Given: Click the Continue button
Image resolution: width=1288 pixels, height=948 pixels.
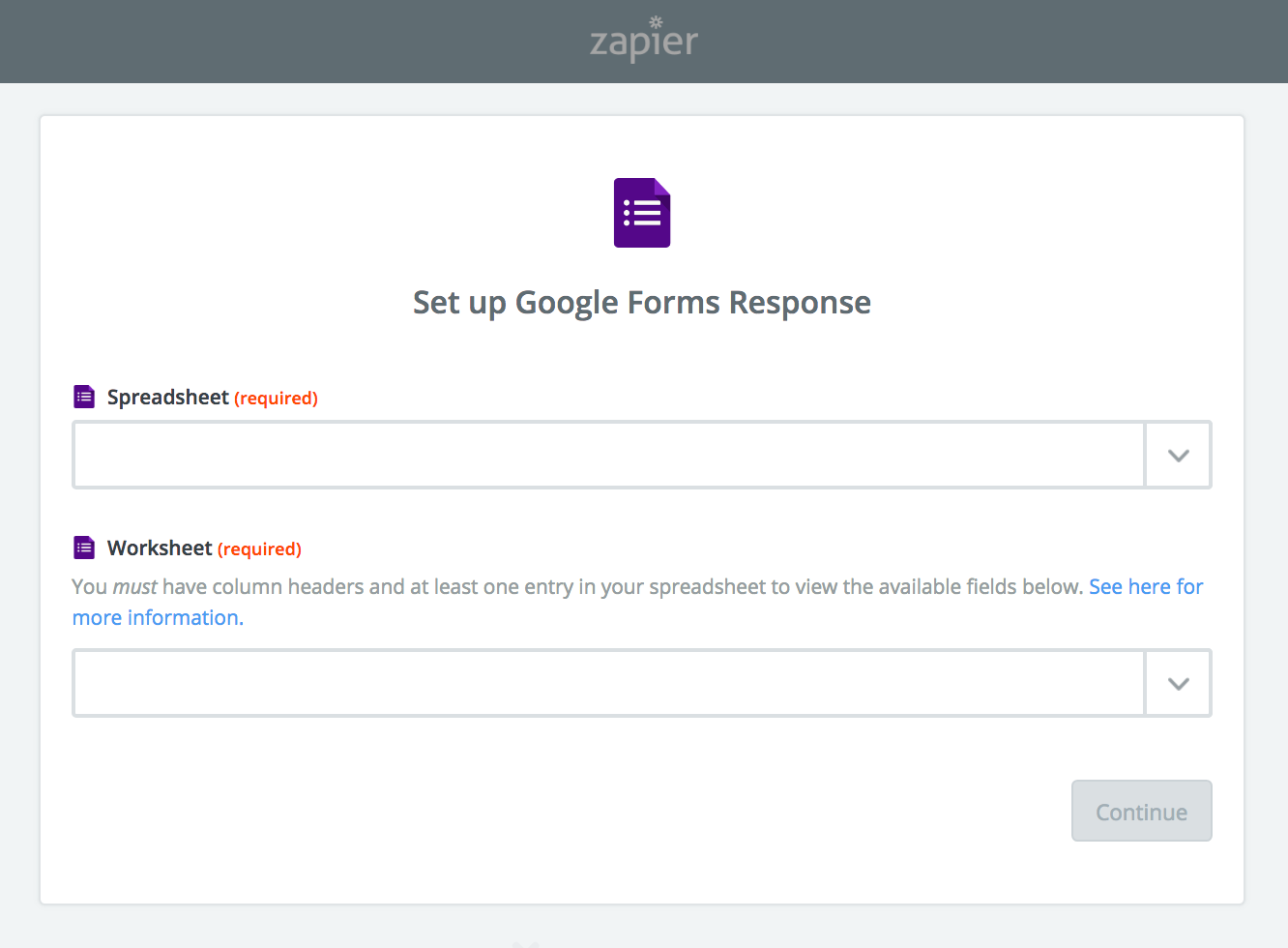Looking at the screenshot, I should [1141, 811].
